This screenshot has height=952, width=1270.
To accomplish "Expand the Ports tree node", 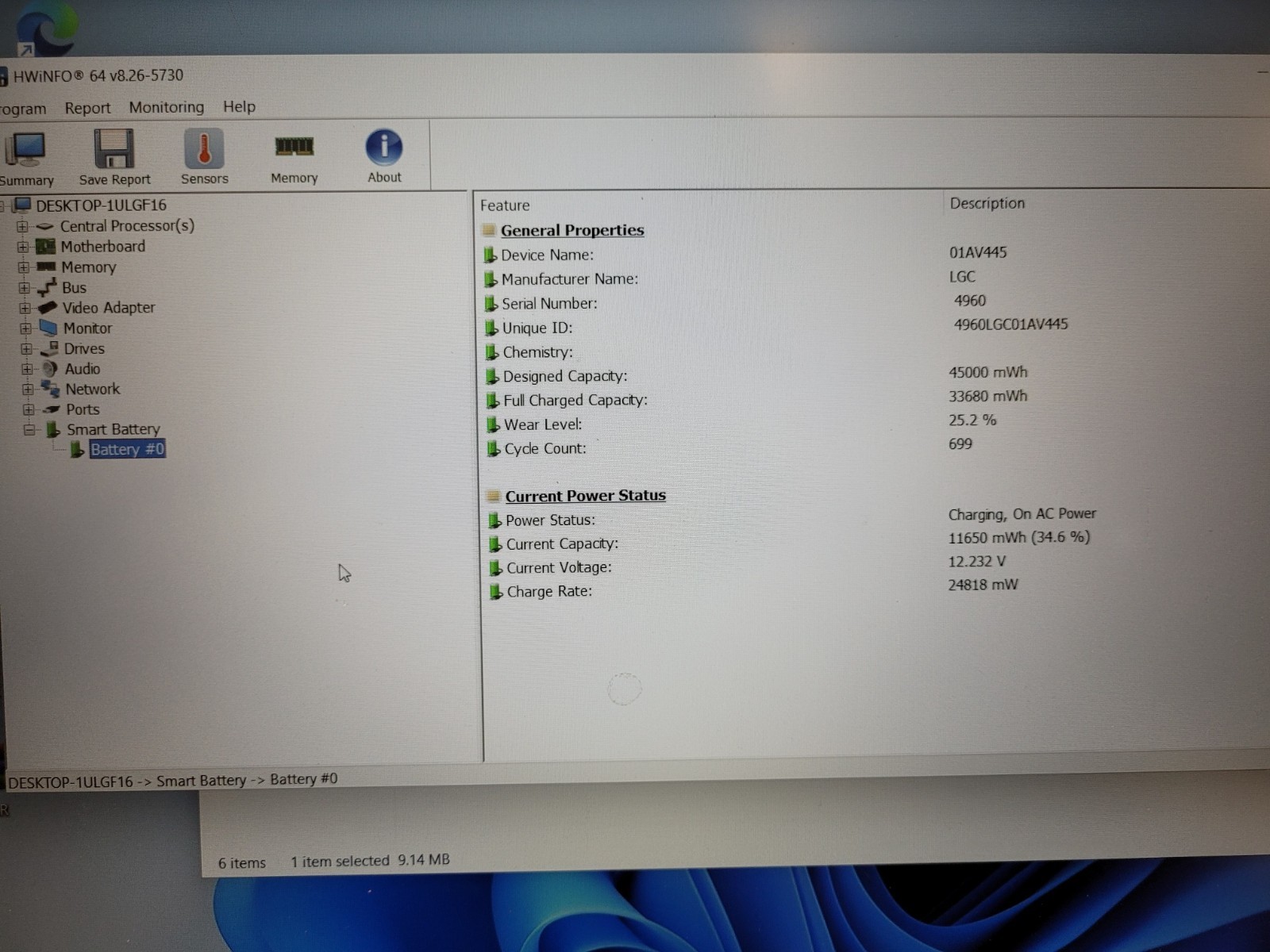I will 29,410.
